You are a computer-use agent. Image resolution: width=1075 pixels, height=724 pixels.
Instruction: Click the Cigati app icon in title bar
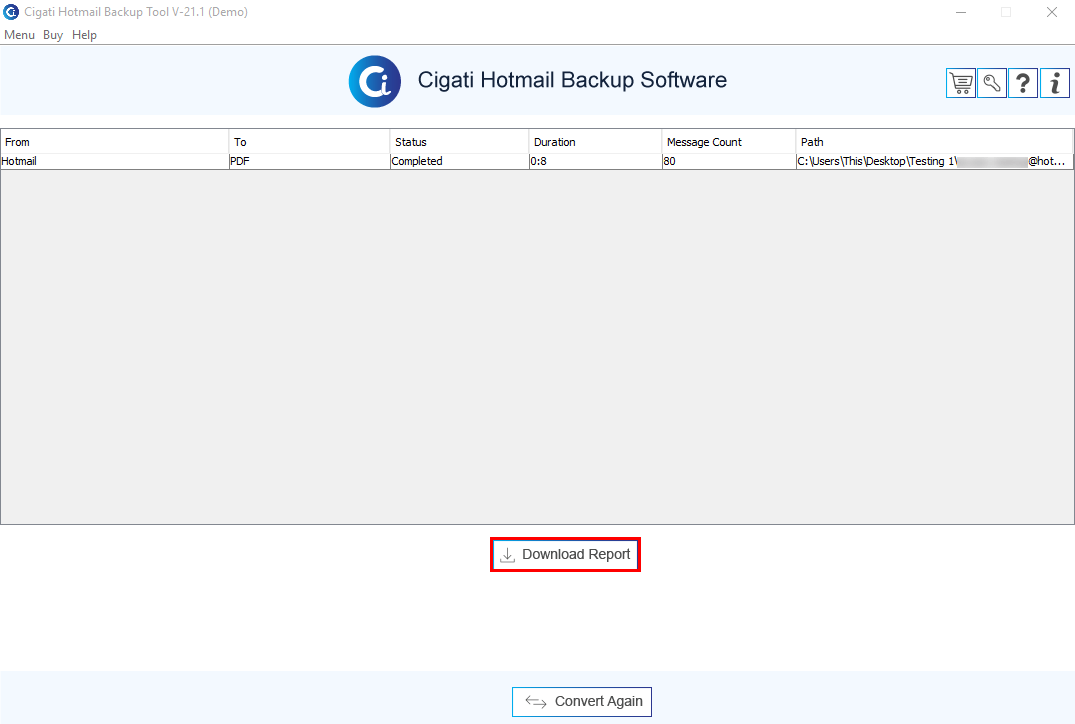pos(11,12)
